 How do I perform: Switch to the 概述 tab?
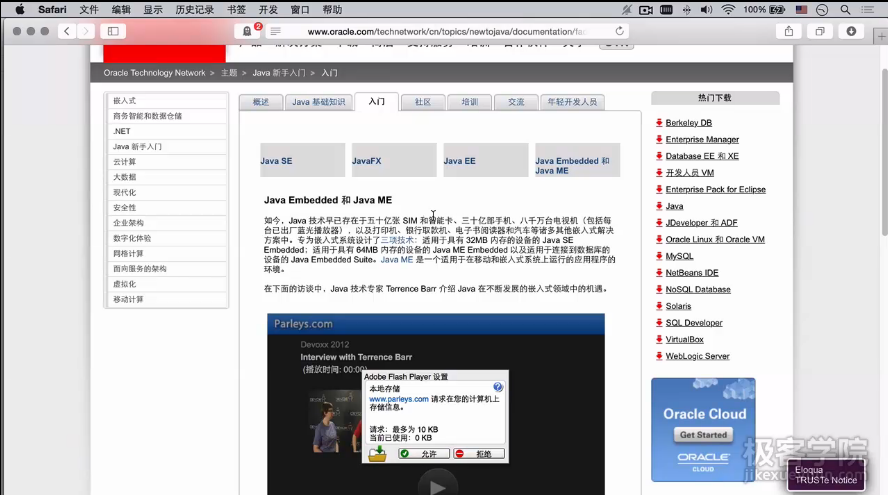pyautogui.click(x=261, y=102)
